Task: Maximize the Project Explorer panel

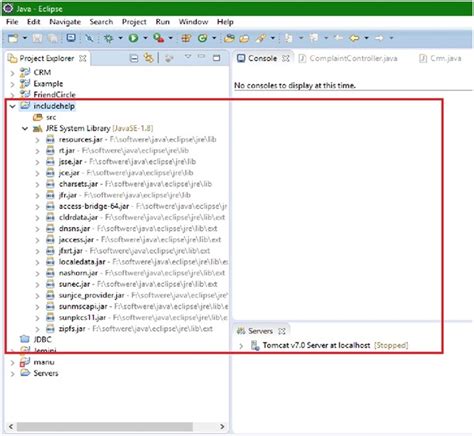Action: (x=217, y=58)
